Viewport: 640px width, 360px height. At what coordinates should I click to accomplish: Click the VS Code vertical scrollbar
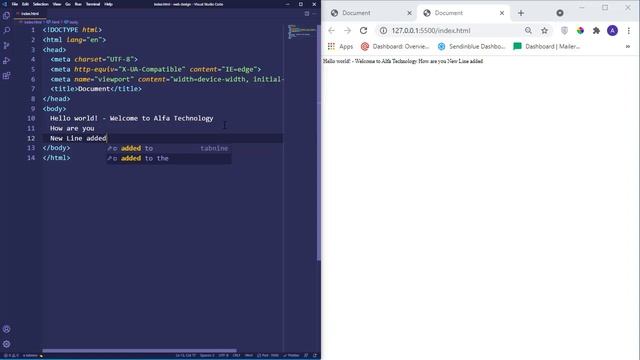click(319, 142)
